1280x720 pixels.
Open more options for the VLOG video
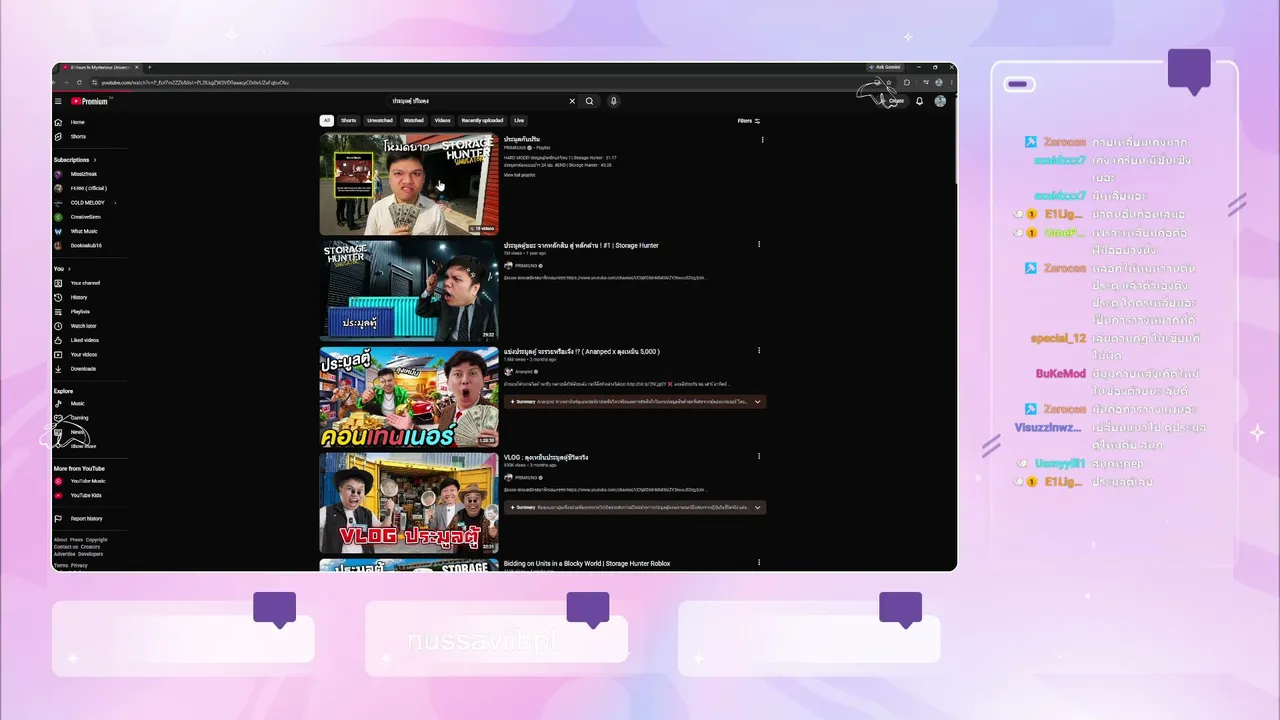pos(759,458)
